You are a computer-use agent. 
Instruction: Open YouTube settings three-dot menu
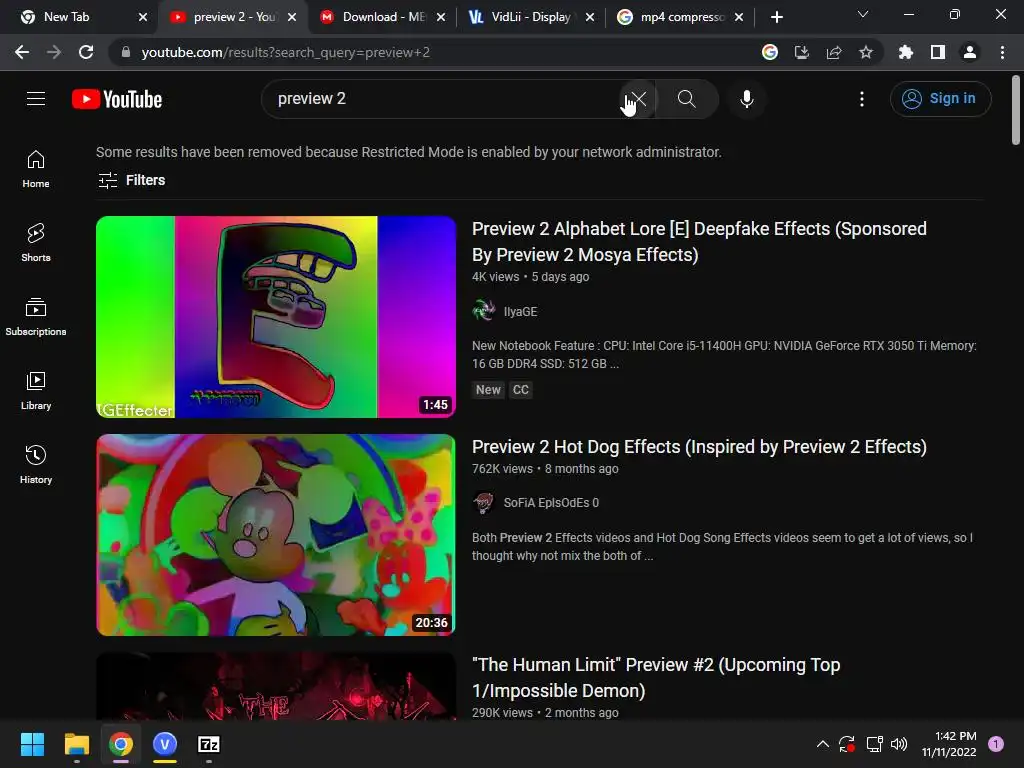861,99
